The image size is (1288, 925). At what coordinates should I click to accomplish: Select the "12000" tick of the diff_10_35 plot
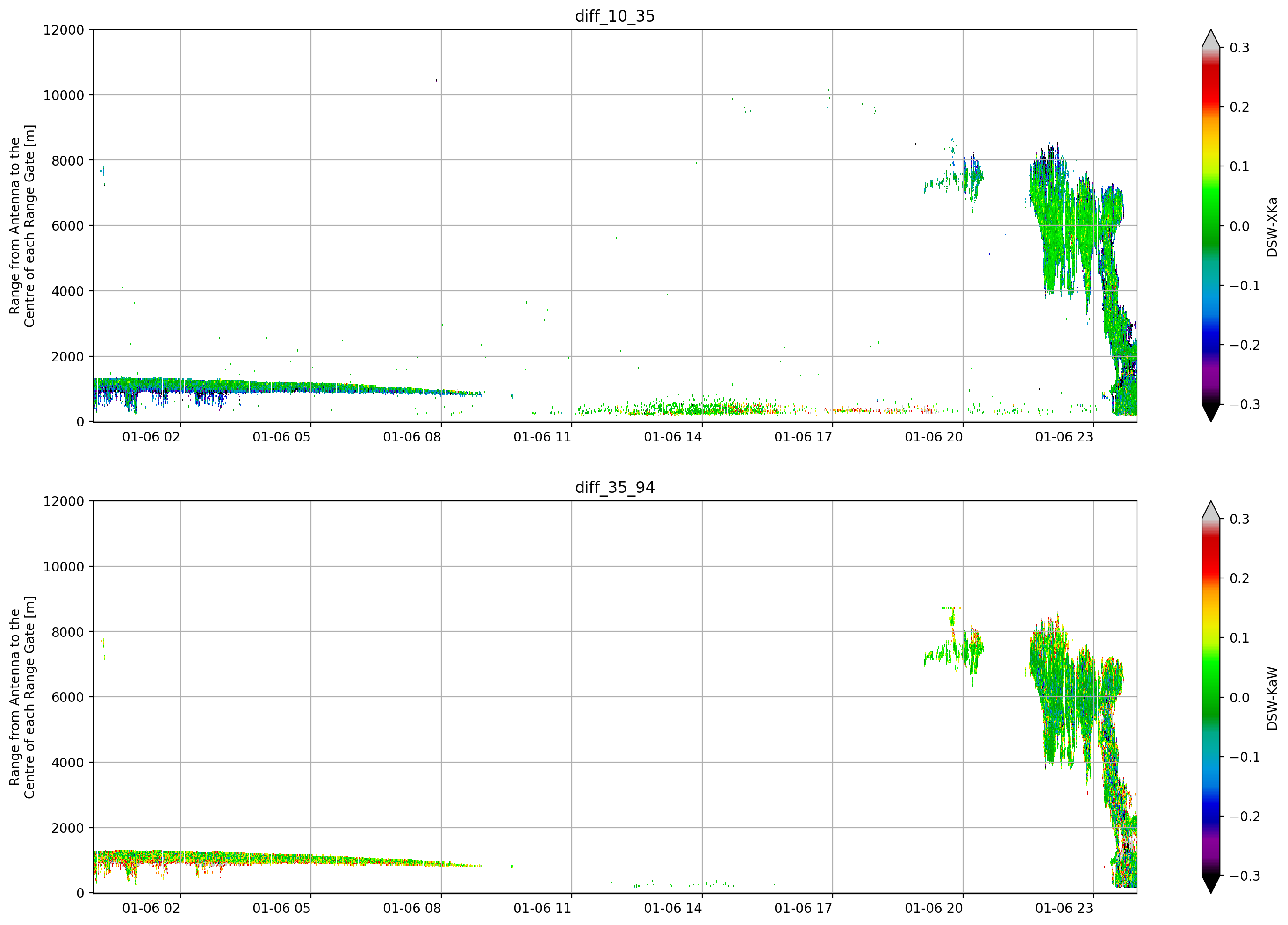(x=64, y=30)
